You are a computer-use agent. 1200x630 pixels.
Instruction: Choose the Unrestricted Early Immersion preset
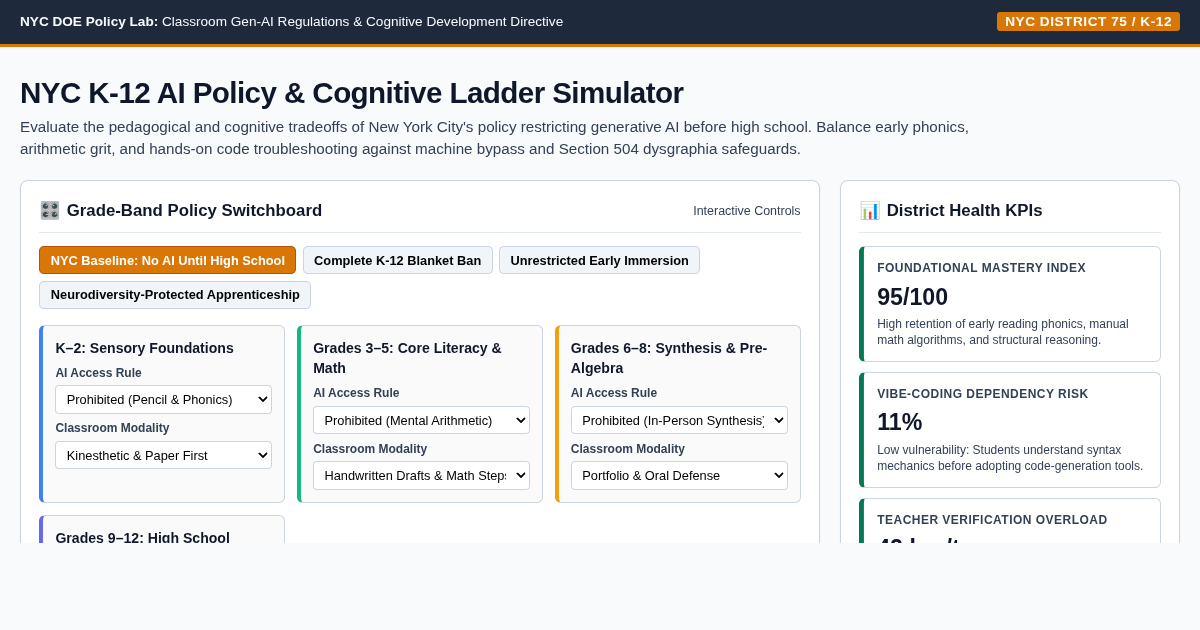(x=599, y=260)
